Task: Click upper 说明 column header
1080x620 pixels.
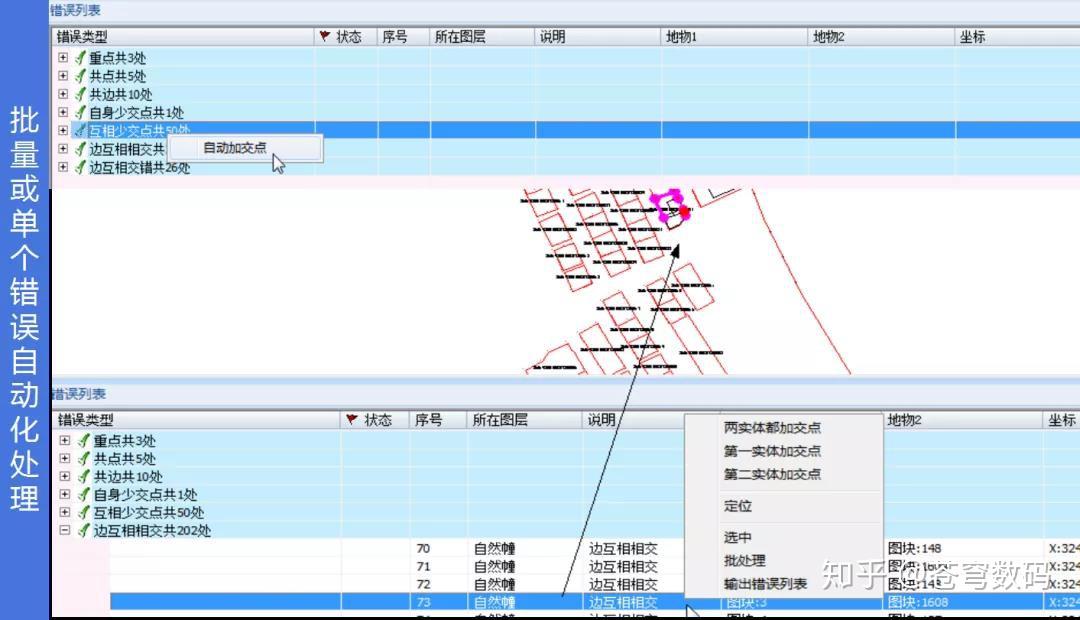Action: click(597, 37)
